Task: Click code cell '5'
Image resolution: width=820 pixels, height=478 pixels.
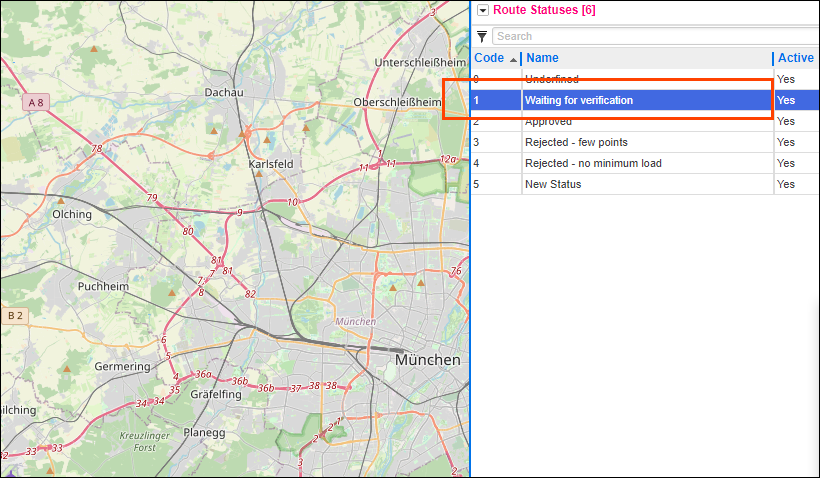Action: tap(476, 184)
